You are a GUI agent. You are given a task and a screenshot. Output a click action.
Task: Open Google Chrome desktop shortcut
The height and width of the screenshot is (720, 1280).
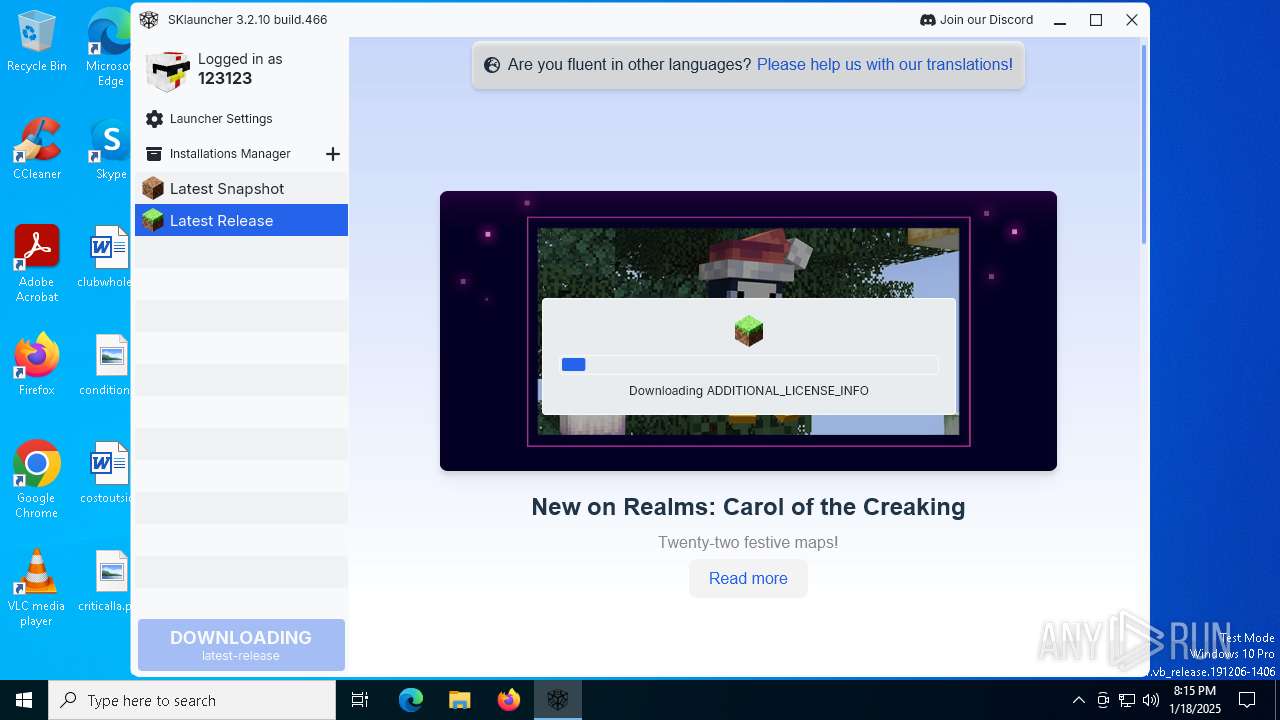37,480
